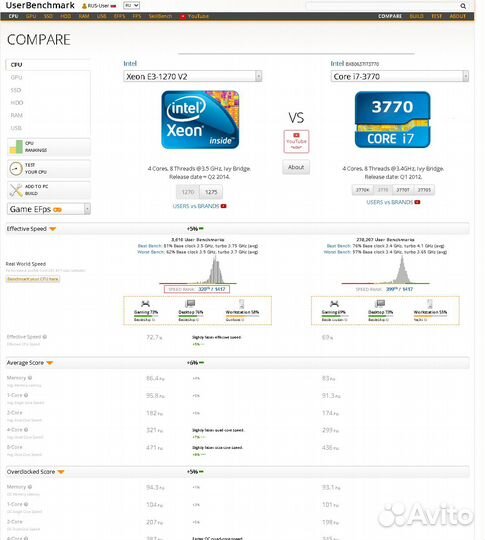
Task: Click Xeon Workstation 58% tower icon
Action: point(242,303)
